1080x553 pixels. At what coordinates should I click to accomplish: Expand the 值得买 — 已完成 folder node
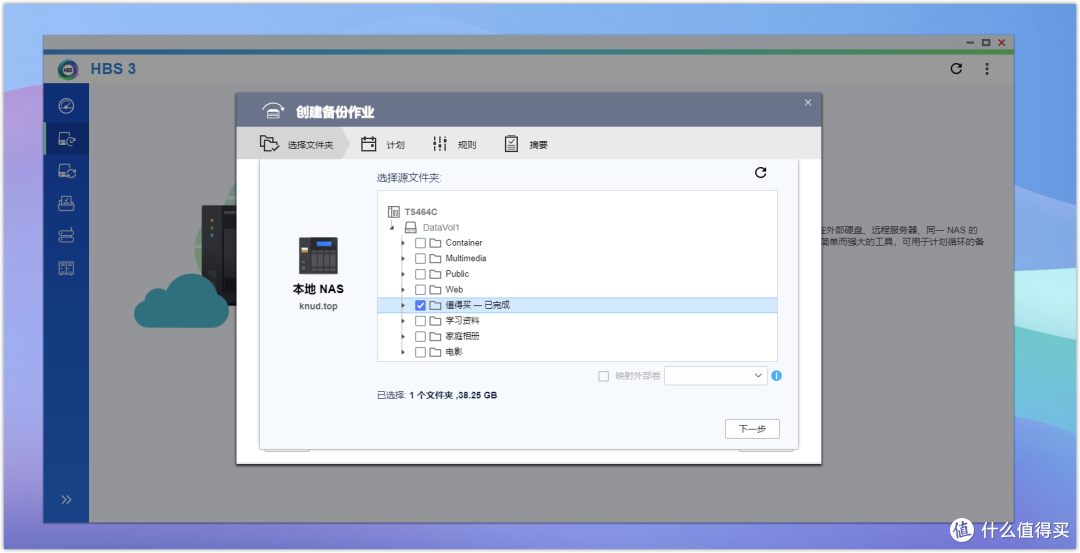(403, 305)
